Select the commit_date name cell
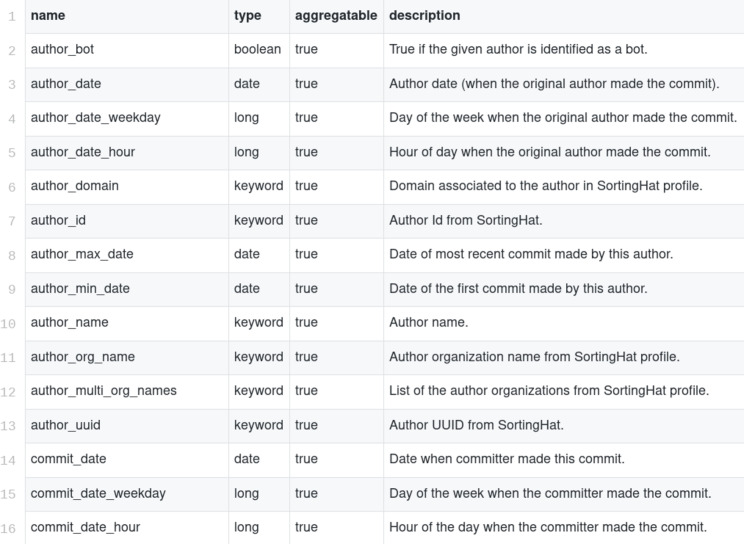Viewport: 744px width, 544px height. (x=68, y=459)
